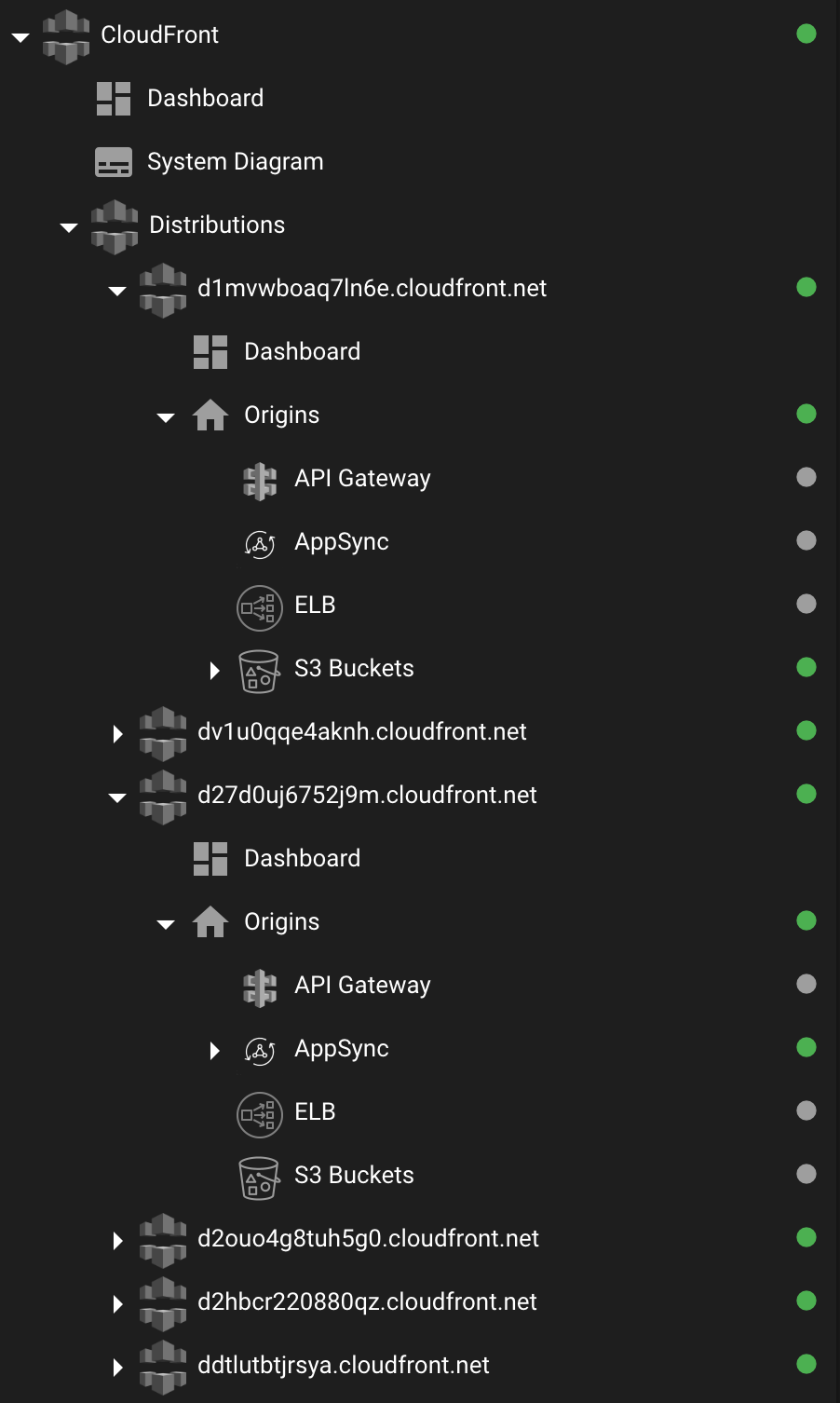Click the top-level CloudFront service icon

coord(66,36)
